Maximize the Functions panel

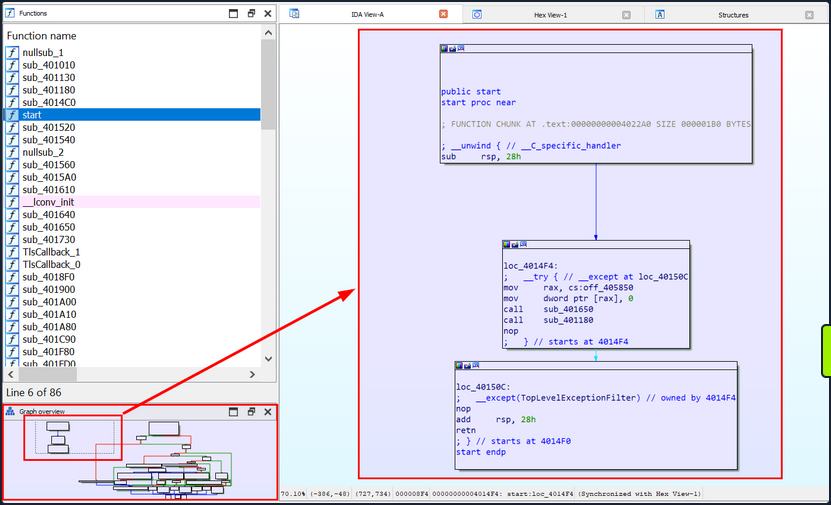click(233, 13)
